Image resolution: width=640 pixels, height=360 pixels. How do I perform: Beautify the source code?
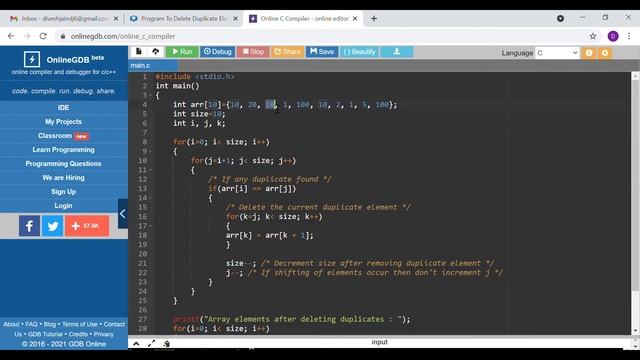pos(359,51)
